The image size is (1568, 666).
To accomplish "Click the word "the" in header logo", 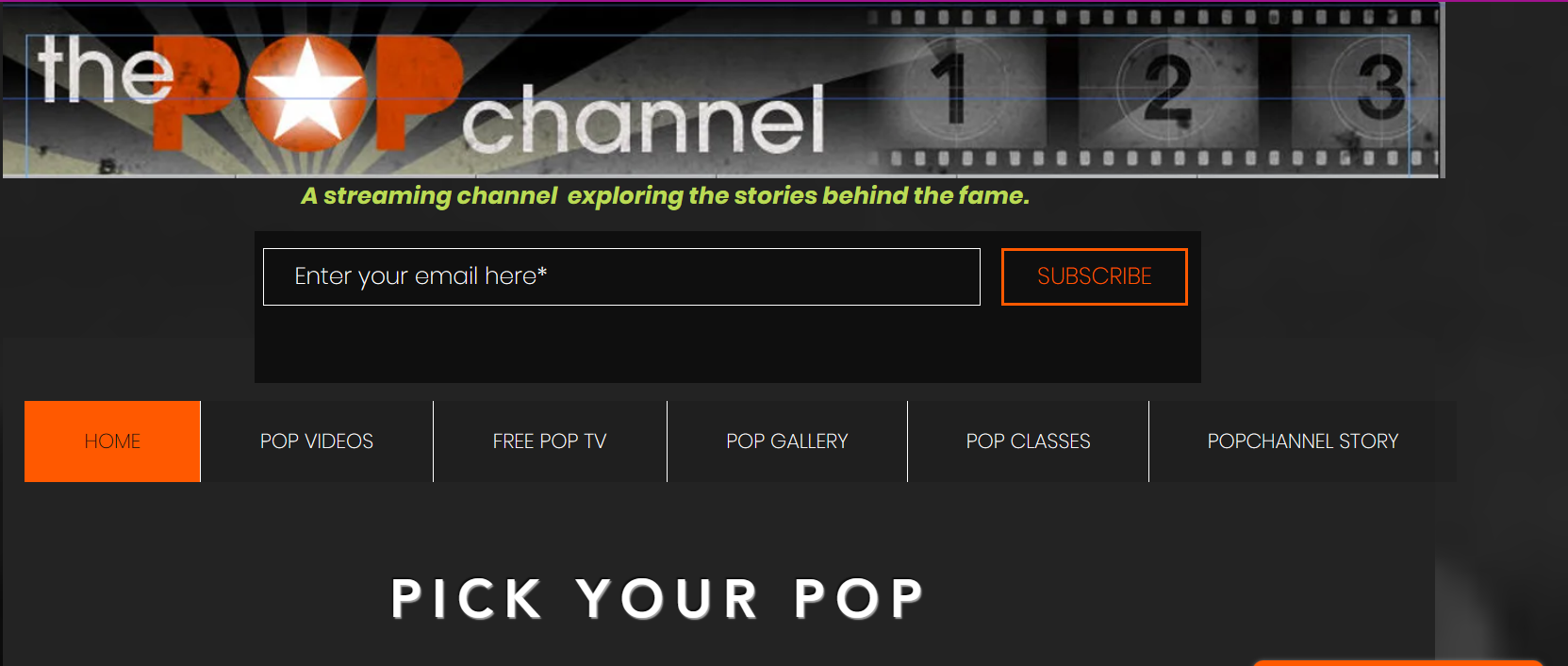I will pyautogui.click(x=106, y=70).
